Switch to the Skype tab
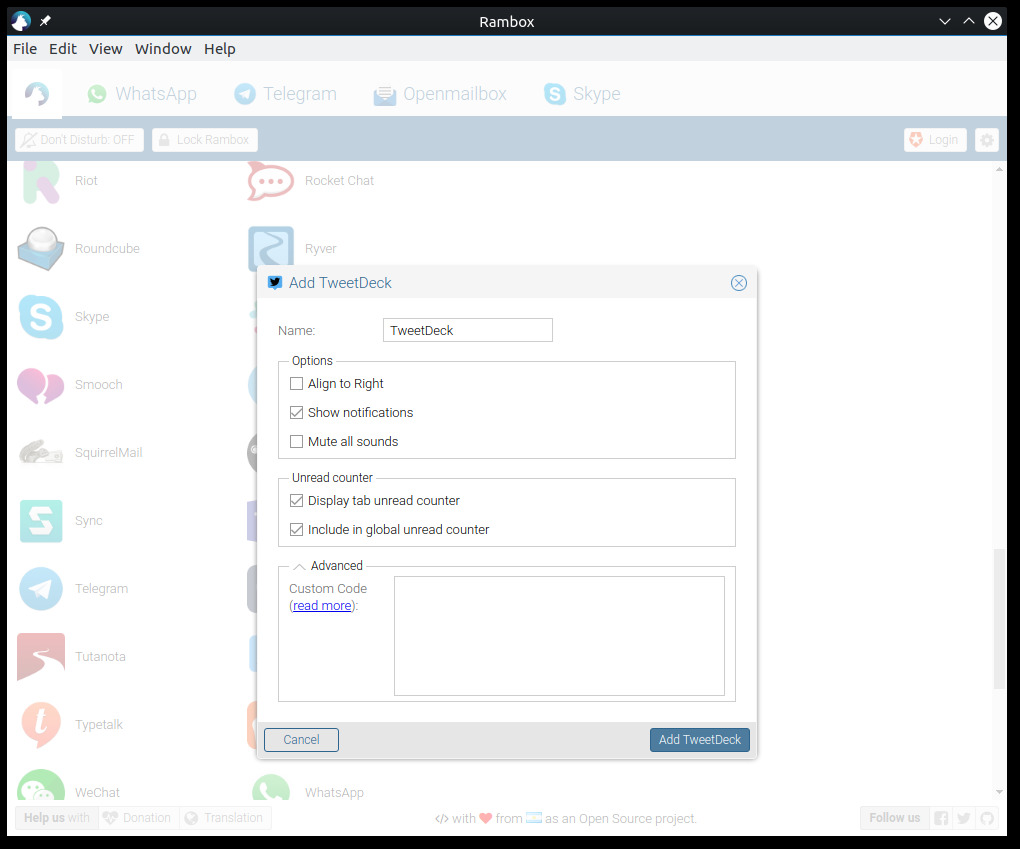The height and width of the screenshot is (849, 1020). pyautogui.click(x=582, y=94)
